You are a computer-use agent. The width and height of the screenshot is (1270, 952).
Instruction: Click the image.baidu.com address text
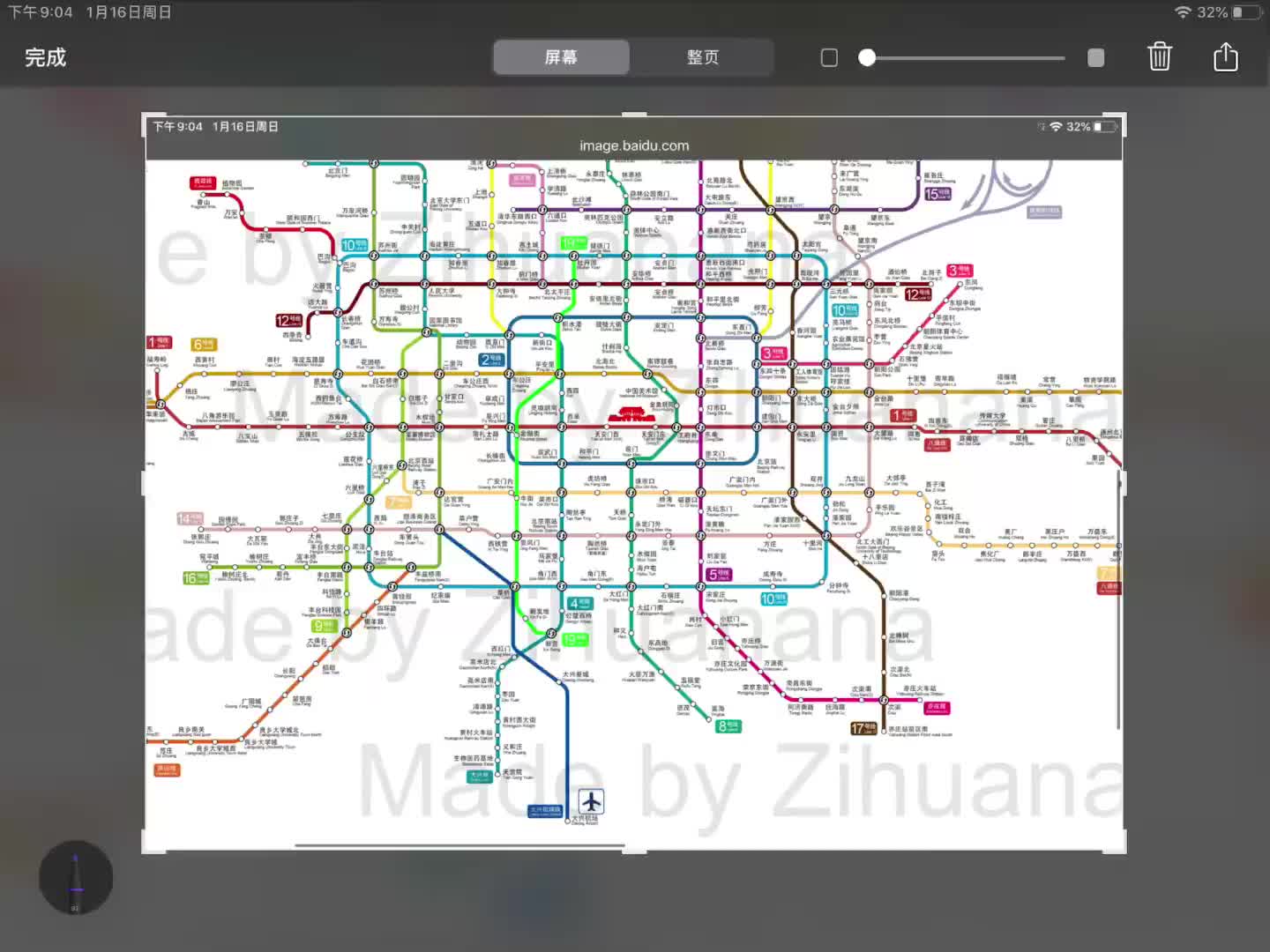(x=634, y=145)
